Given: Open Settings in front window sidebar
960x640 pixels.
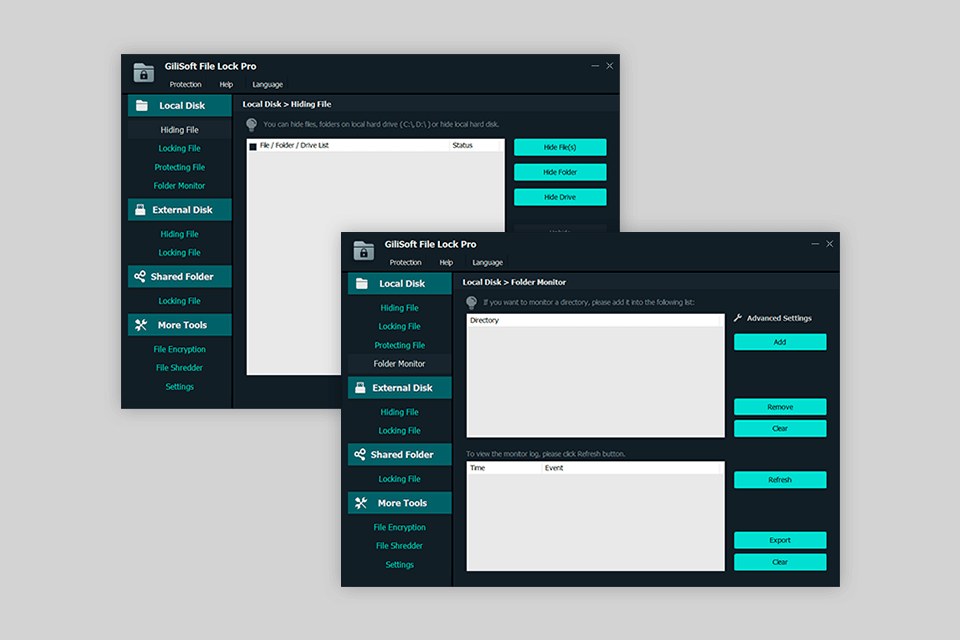Looking at the screenshot, I should [399, 565].
